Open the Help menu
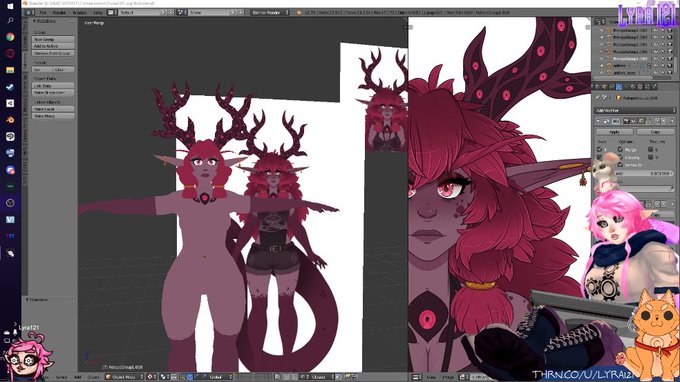Screen dimensions: 680x382 98,13
